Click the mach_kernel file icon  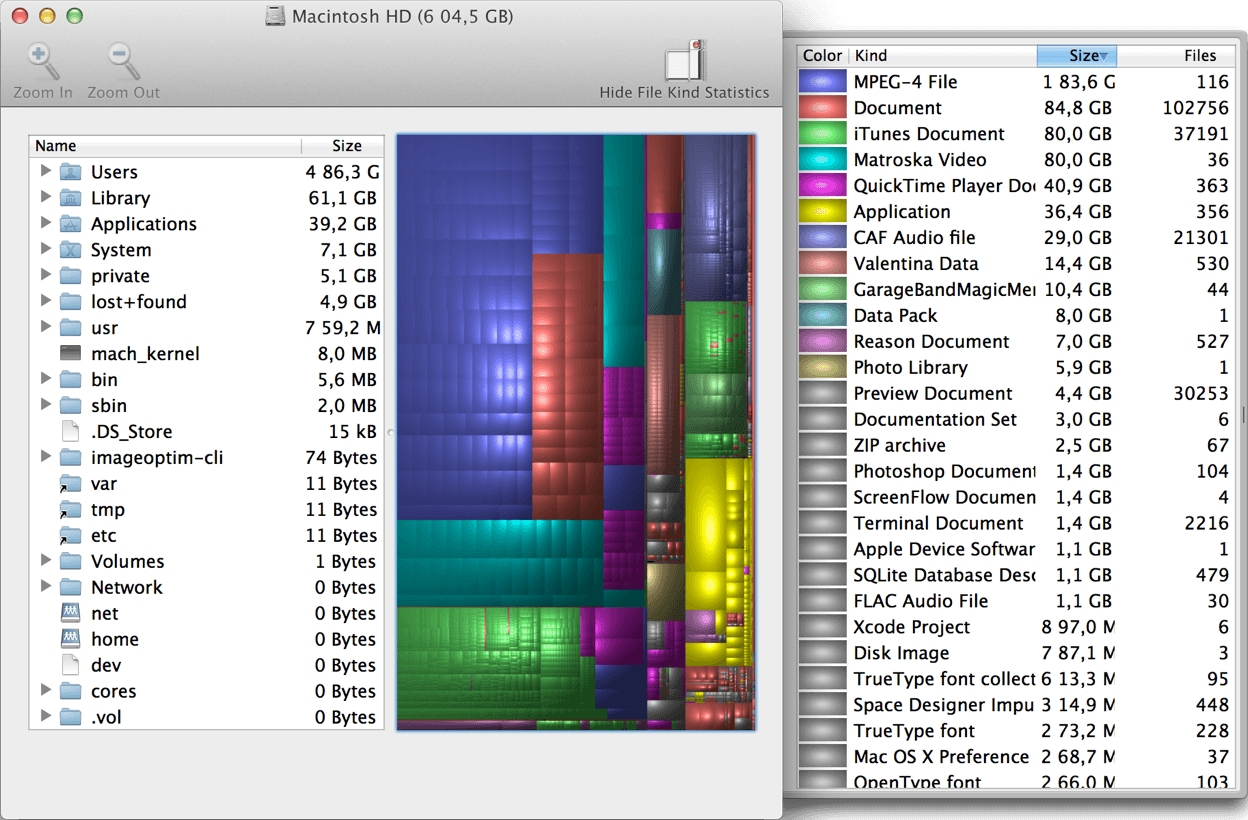70,354
